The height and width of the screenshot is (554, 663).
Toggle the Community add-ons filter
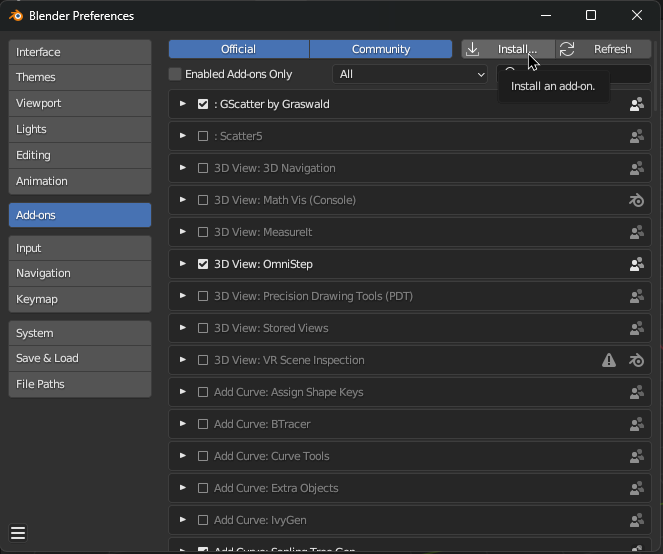click(381, 49)
